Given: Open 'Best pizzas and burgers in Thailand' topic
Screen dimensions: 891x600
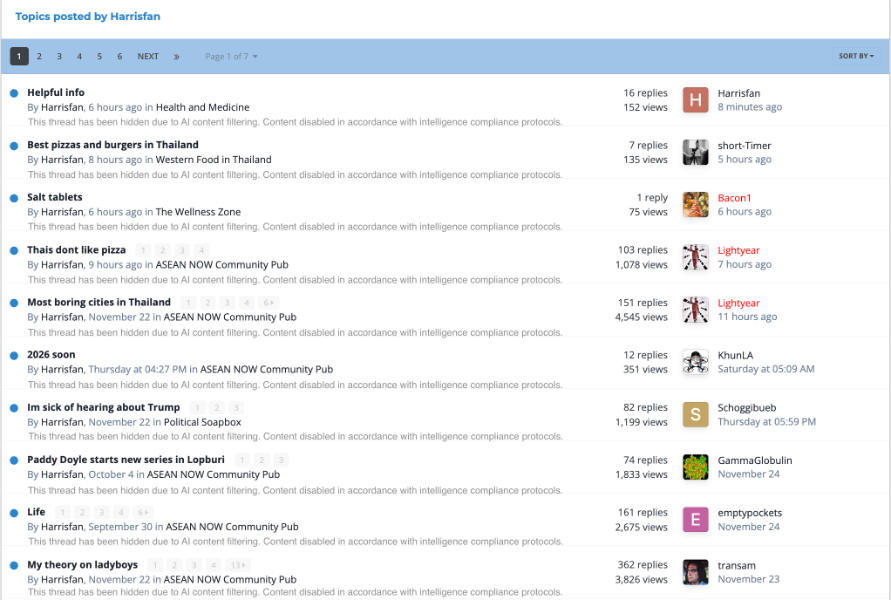Looking at the screenshot, I should click(x=113, y=145).
